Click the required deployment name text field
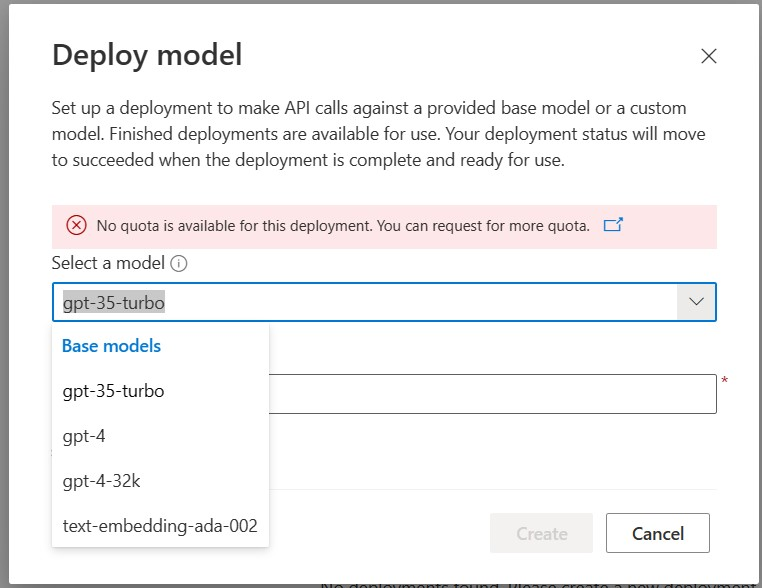 coord(492,394)
